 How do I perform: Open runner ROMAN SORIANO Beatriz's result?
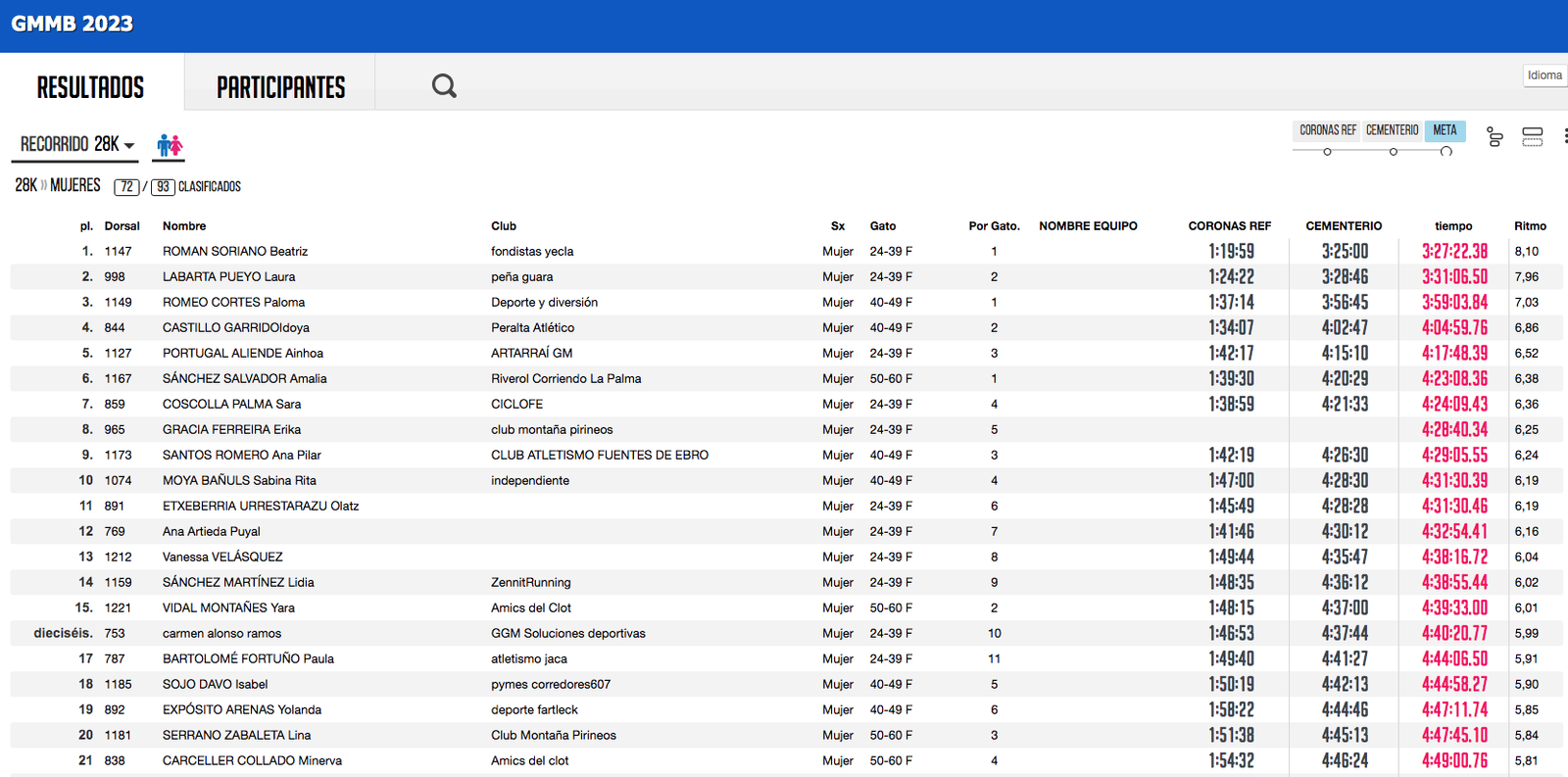click(235, 252)
